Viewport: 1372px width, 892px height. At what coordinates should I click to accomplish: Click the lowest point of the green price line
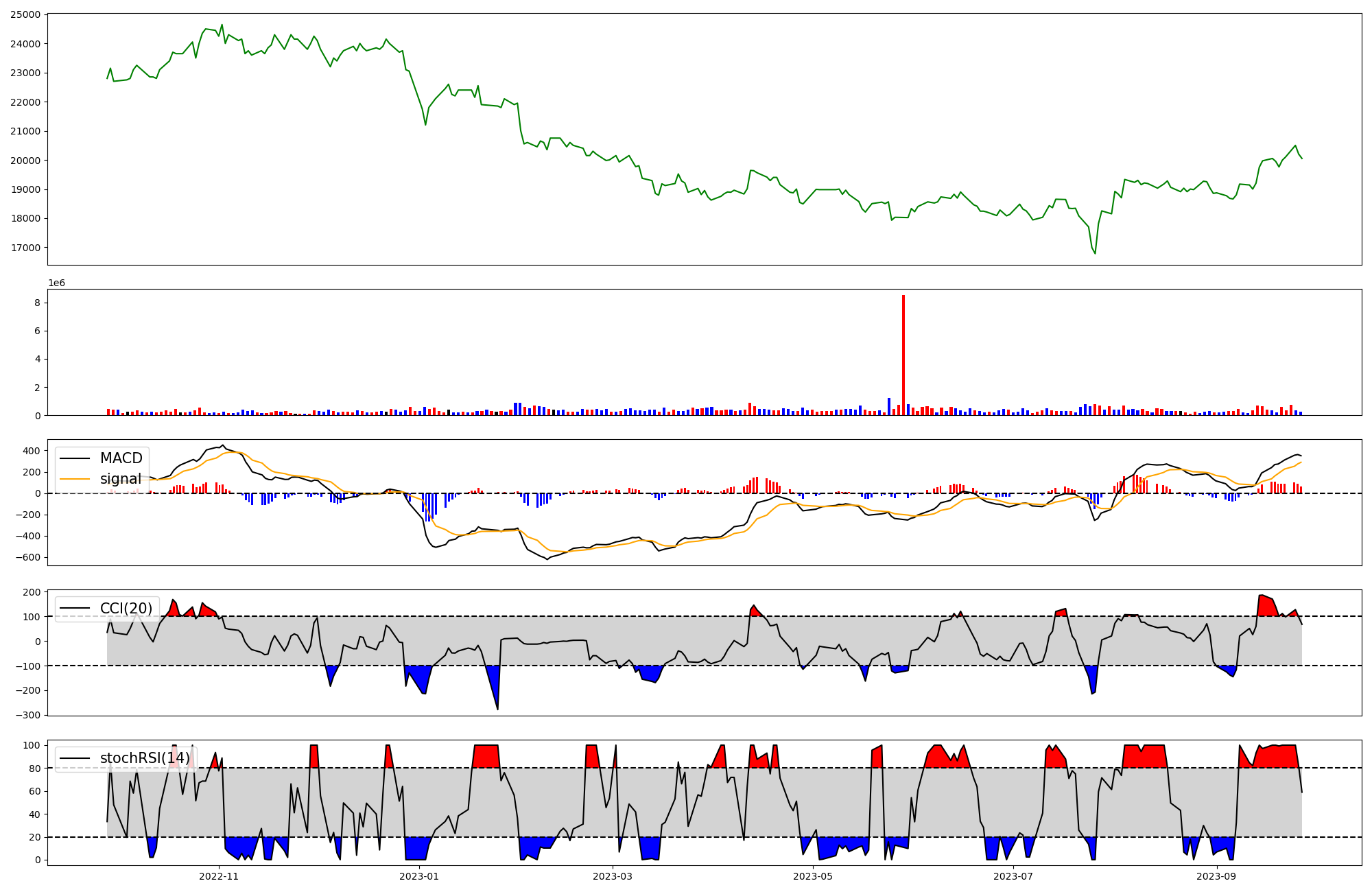(x=1095, y=253)
